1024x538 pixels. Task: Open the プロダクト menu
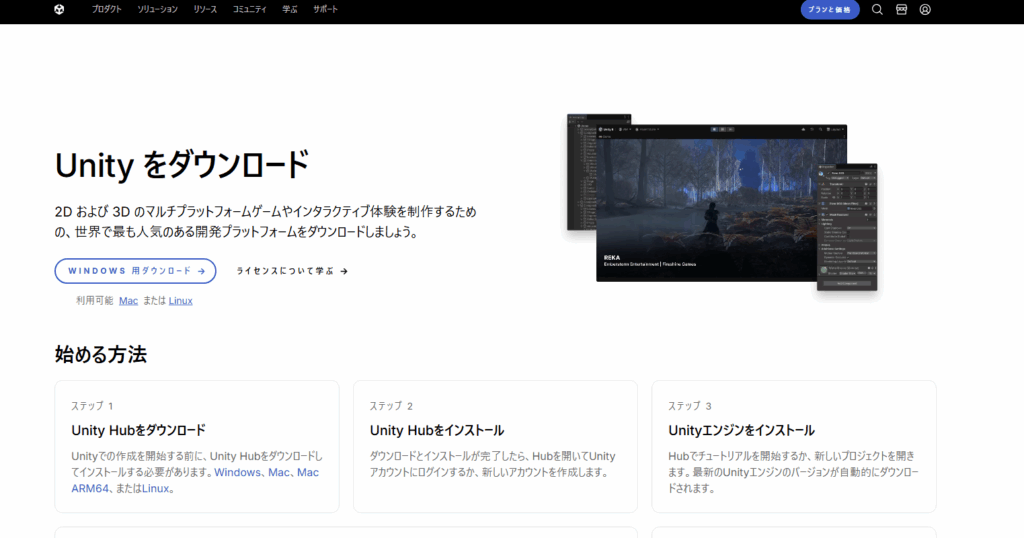pos(106,9)
